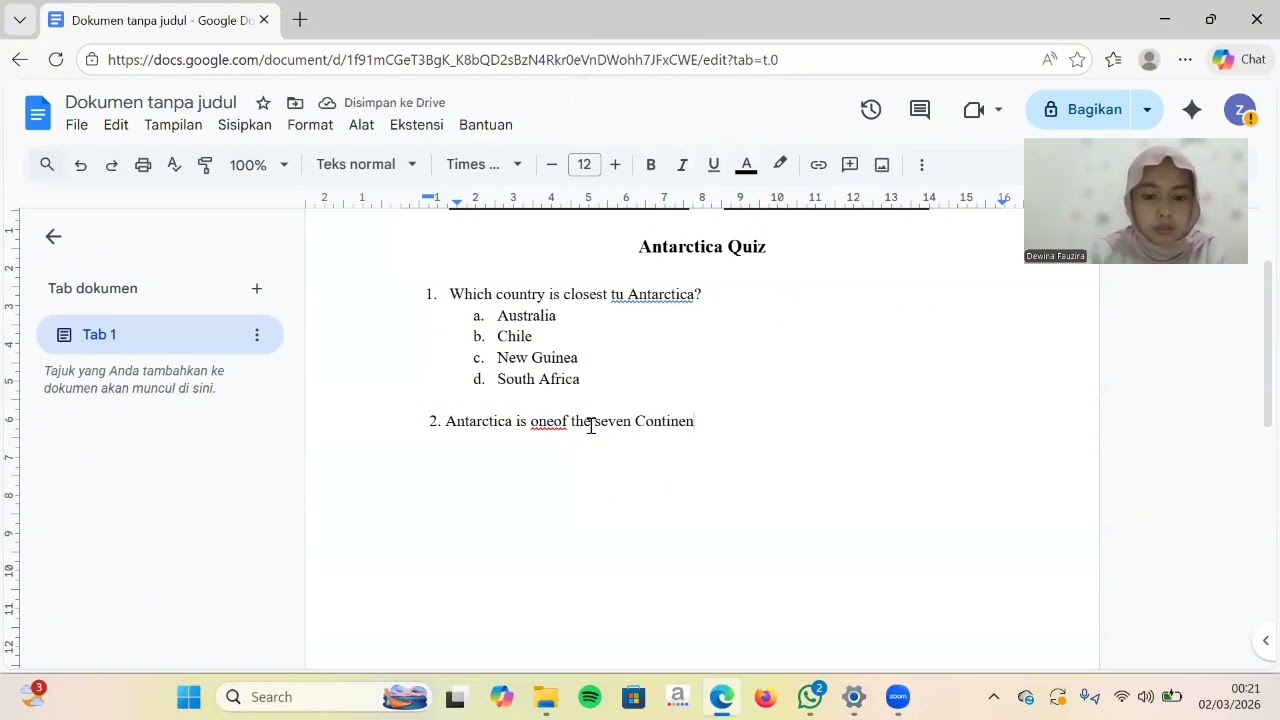Click taskbar Search box
1280x720 pixels.
(322, 697)
